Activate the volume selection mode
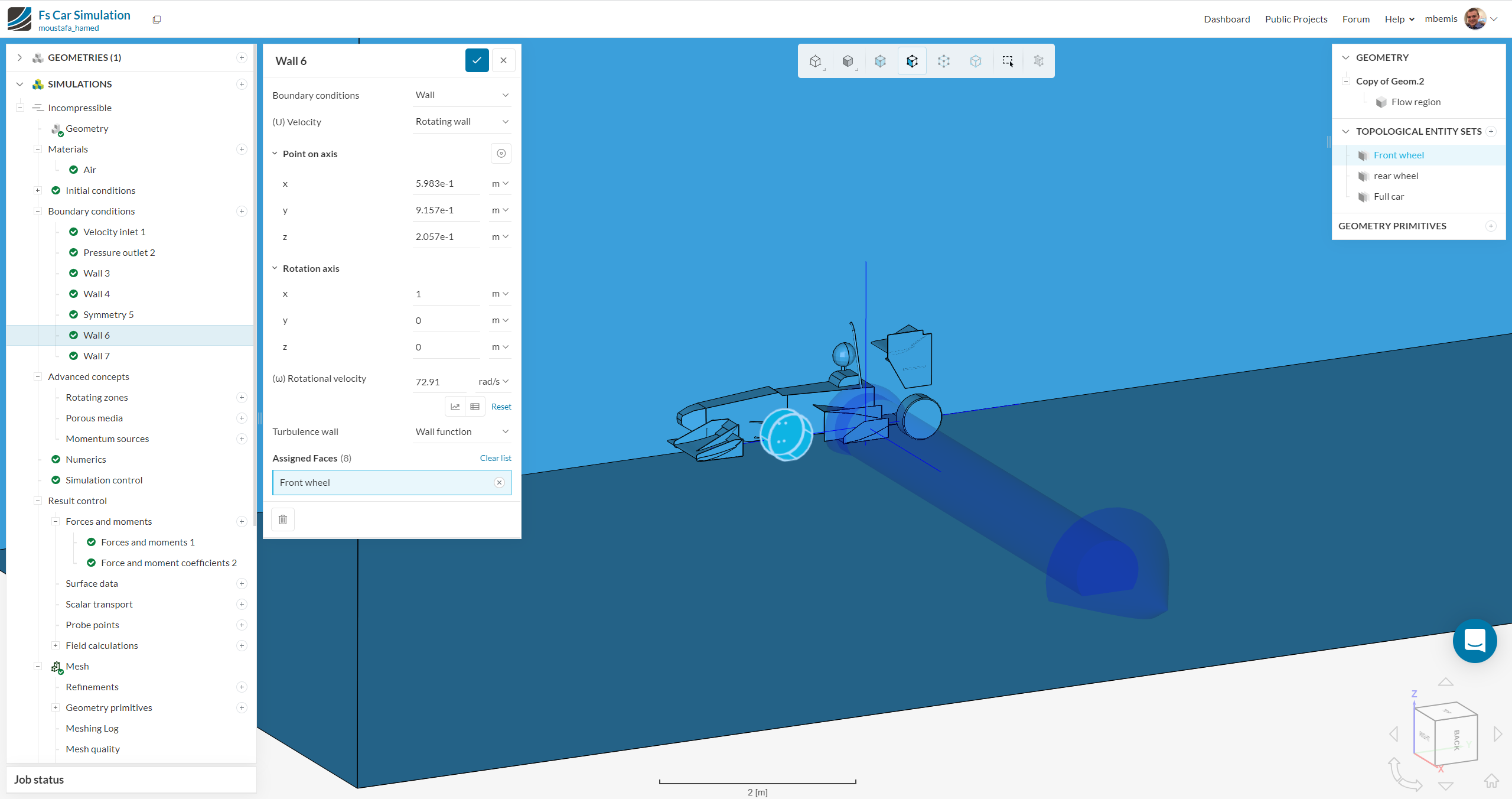1512x799 pixels. pos(880,61)
